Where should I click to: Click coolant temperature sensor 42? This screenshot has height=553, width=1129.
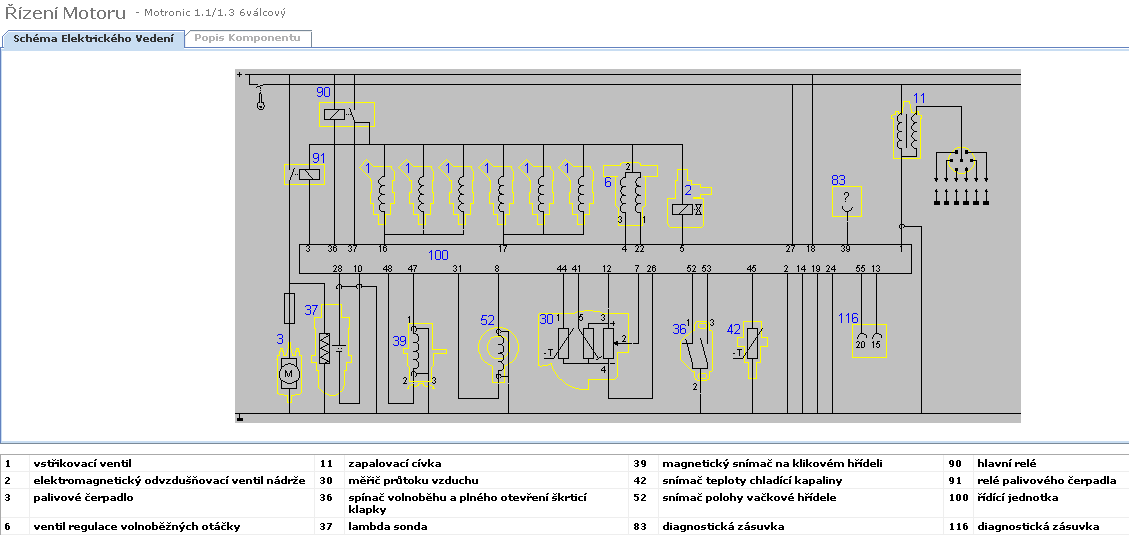pos(752,349)
